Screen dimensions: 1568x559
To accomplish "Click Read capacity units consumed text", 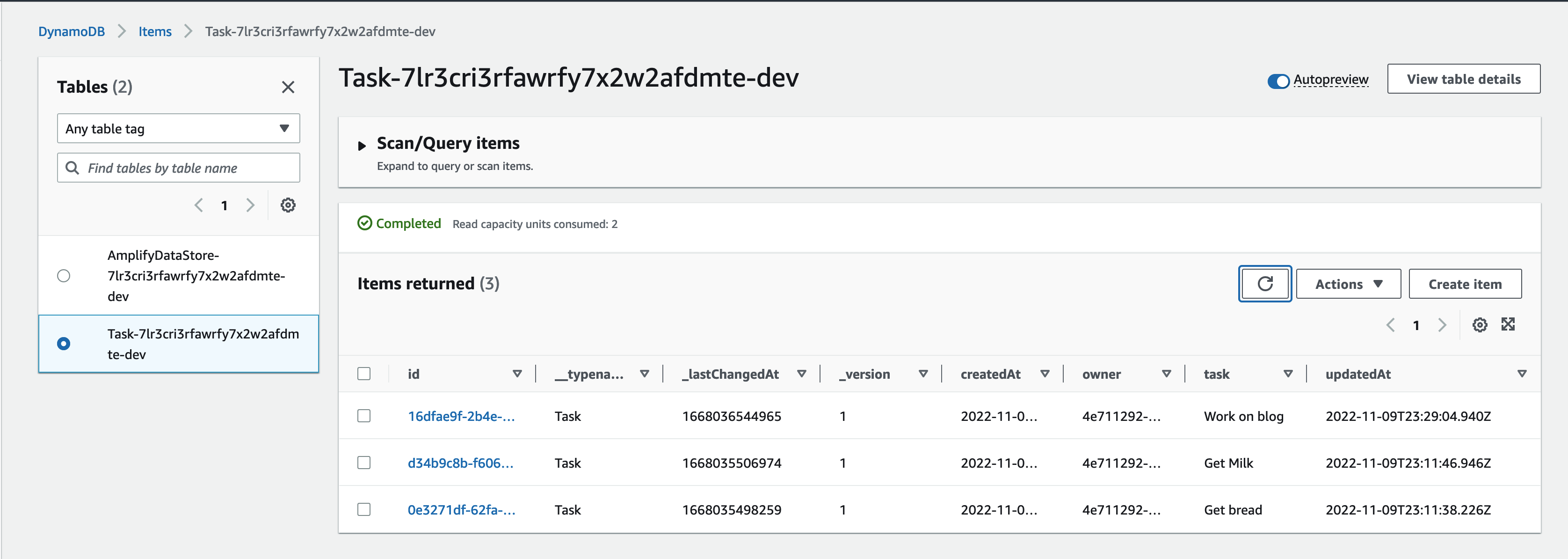I will pos(534,224).
